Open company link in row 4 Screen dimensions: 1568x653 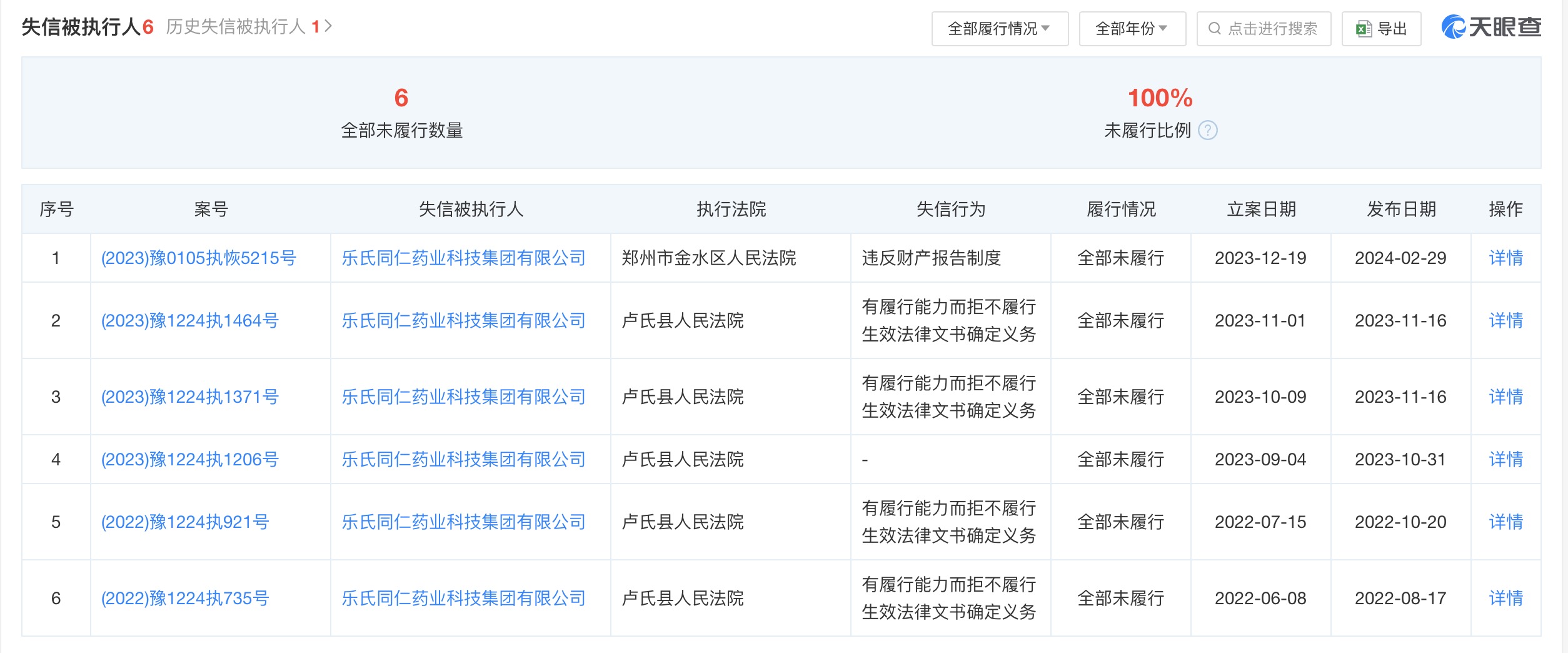point(463,459)
